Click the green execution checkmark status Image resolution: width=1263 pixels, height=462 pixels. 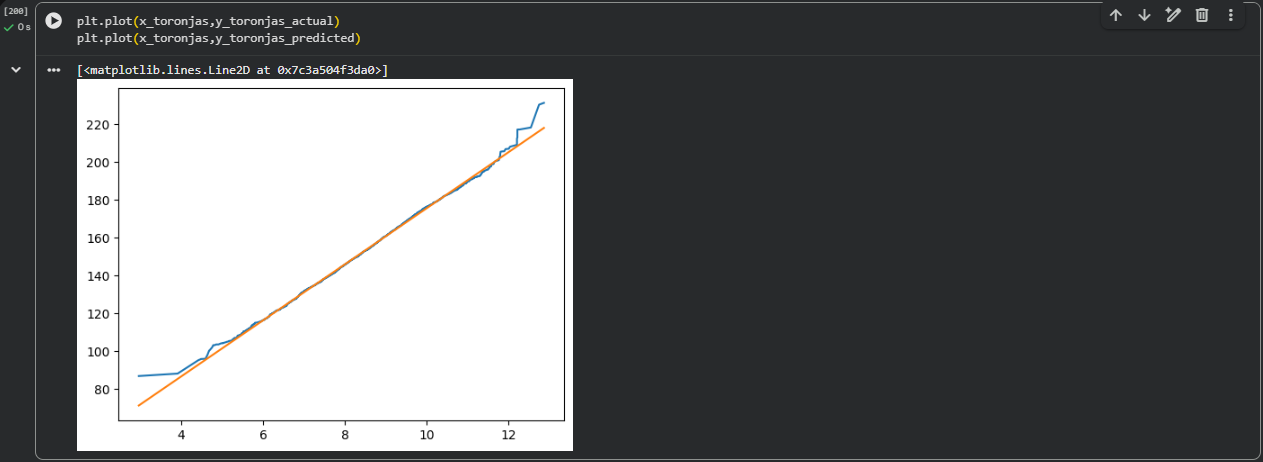click(x=8, y=27)
